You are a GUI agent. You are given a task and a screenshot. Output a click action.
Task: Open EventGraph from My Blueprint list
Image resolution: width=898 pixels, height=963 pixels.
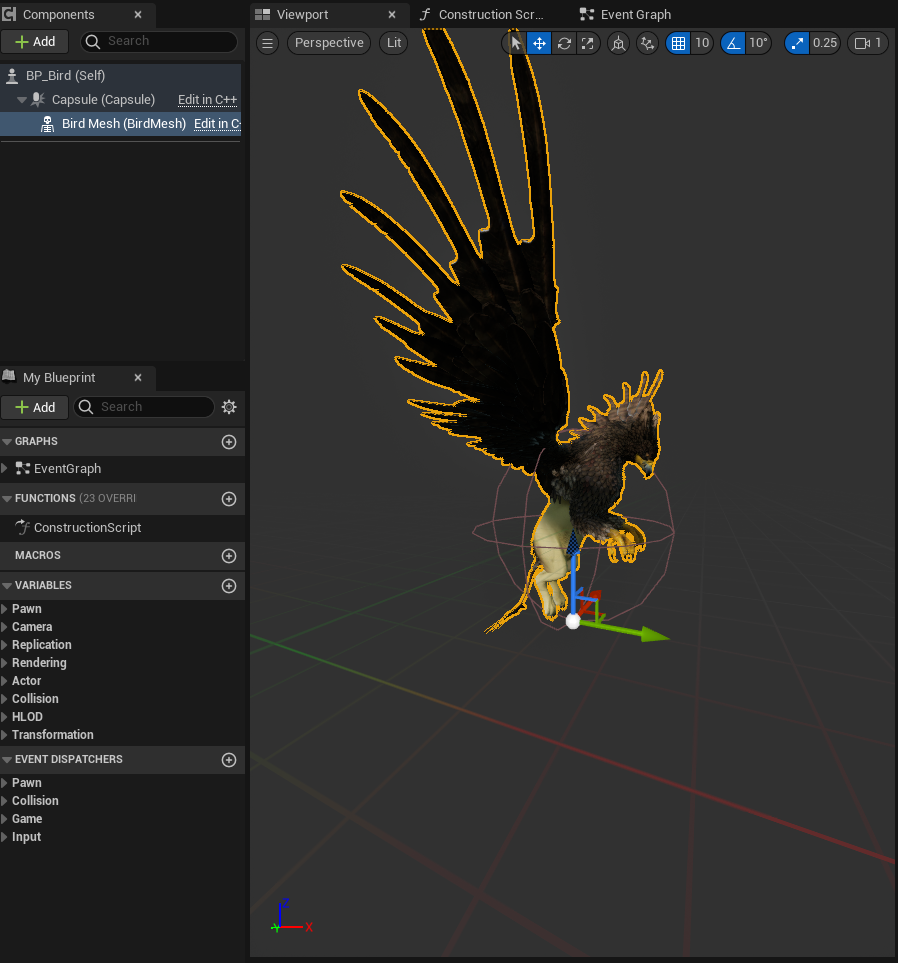pyautogui.click(x=68, y=469)
